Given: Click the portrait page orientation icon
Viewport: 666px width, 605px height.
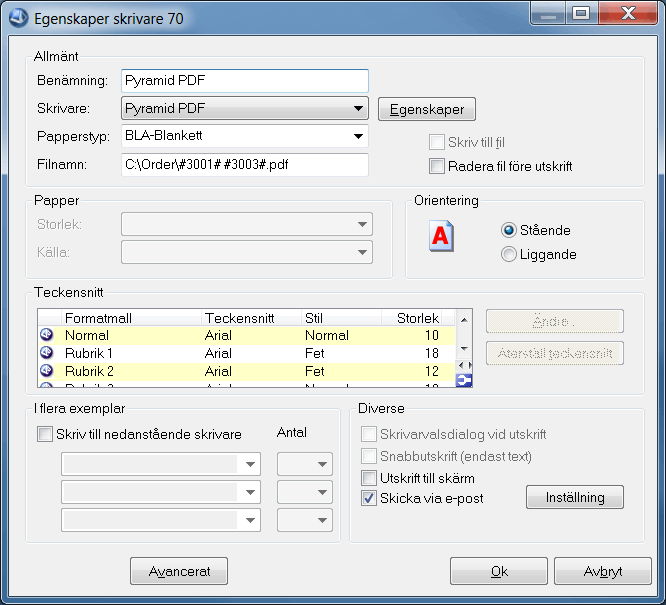Looking at the screenshot, I should (x=441, y=236).
